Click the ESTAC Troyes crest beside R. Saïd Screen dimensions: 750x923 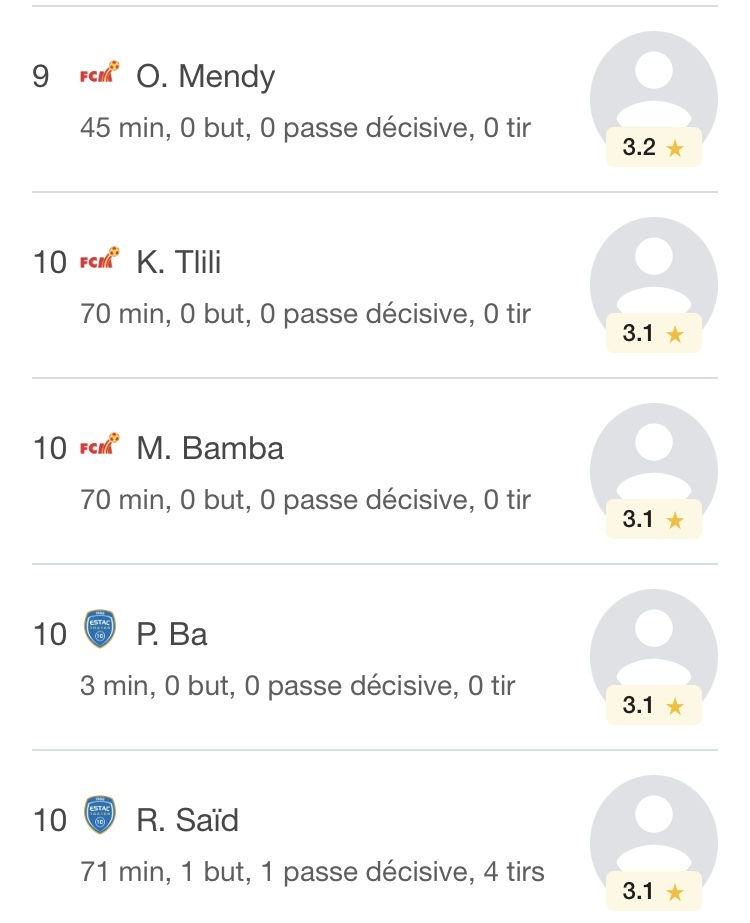99,815
